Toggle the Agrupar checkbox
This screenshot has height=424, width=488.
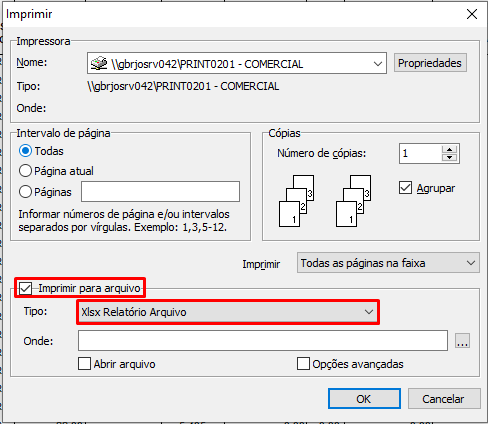405,188
